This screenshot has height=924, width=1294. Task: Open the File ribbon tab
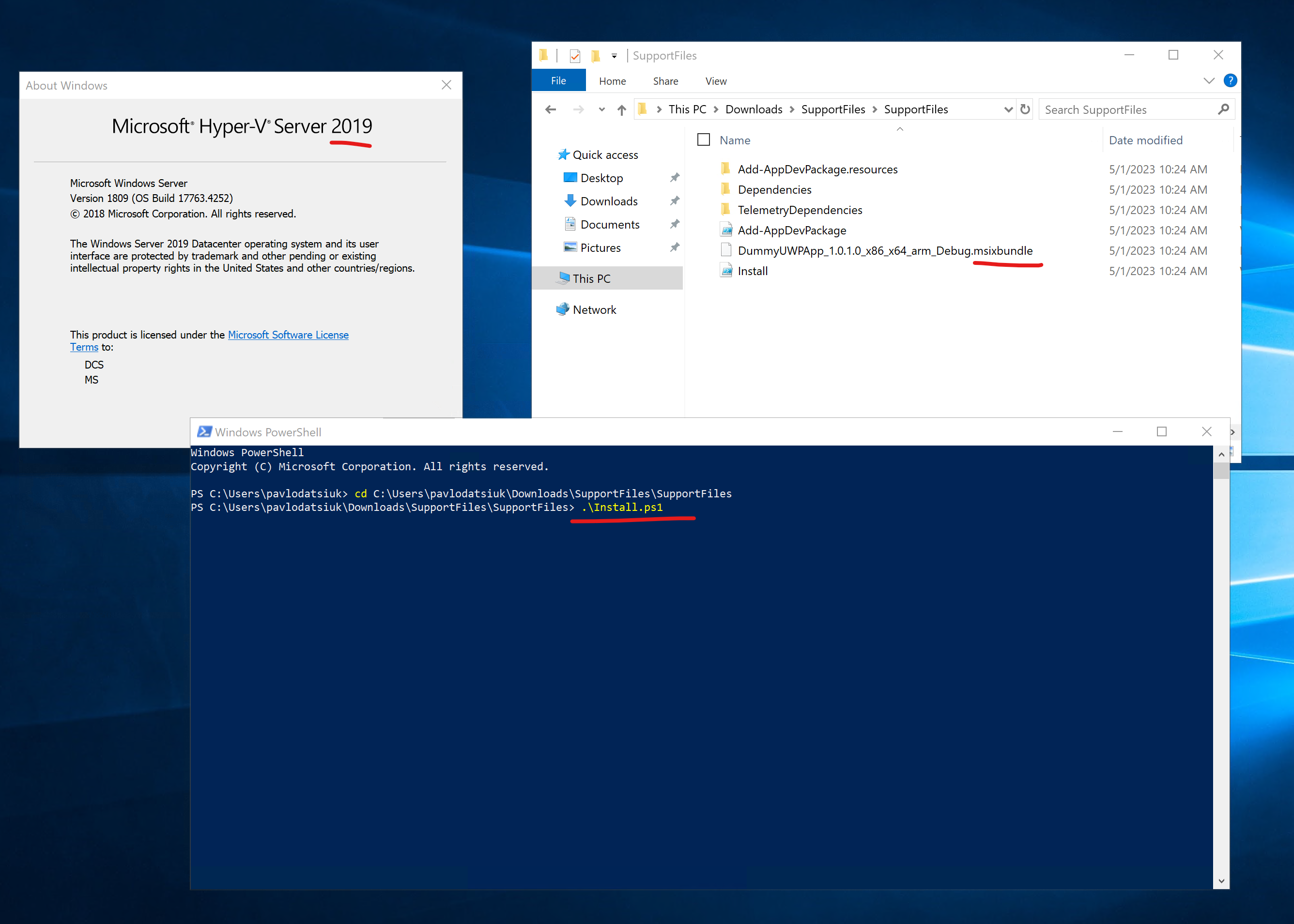(x=558, y=81)
